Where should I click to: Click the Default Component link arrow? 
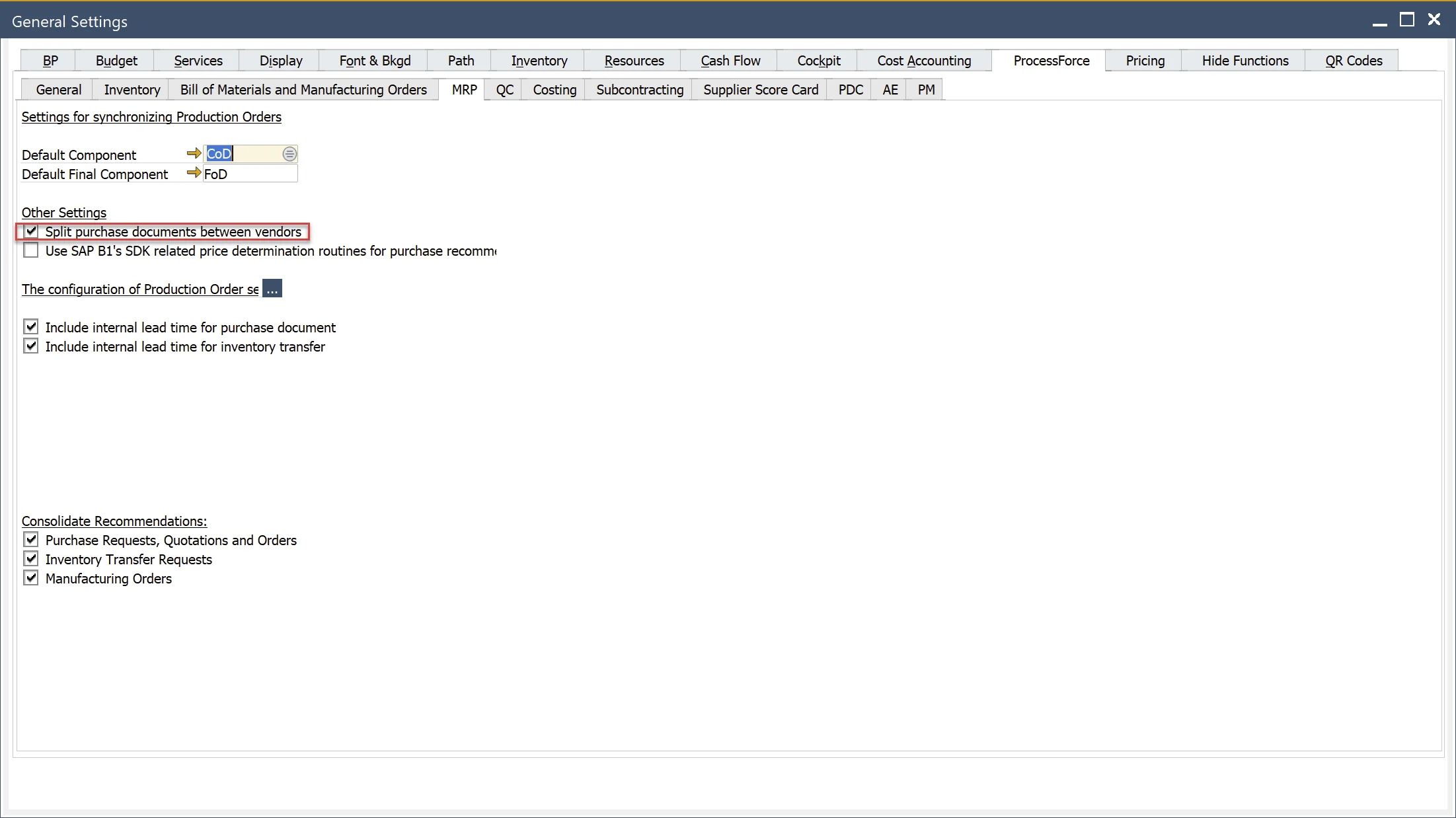[194, 153]
